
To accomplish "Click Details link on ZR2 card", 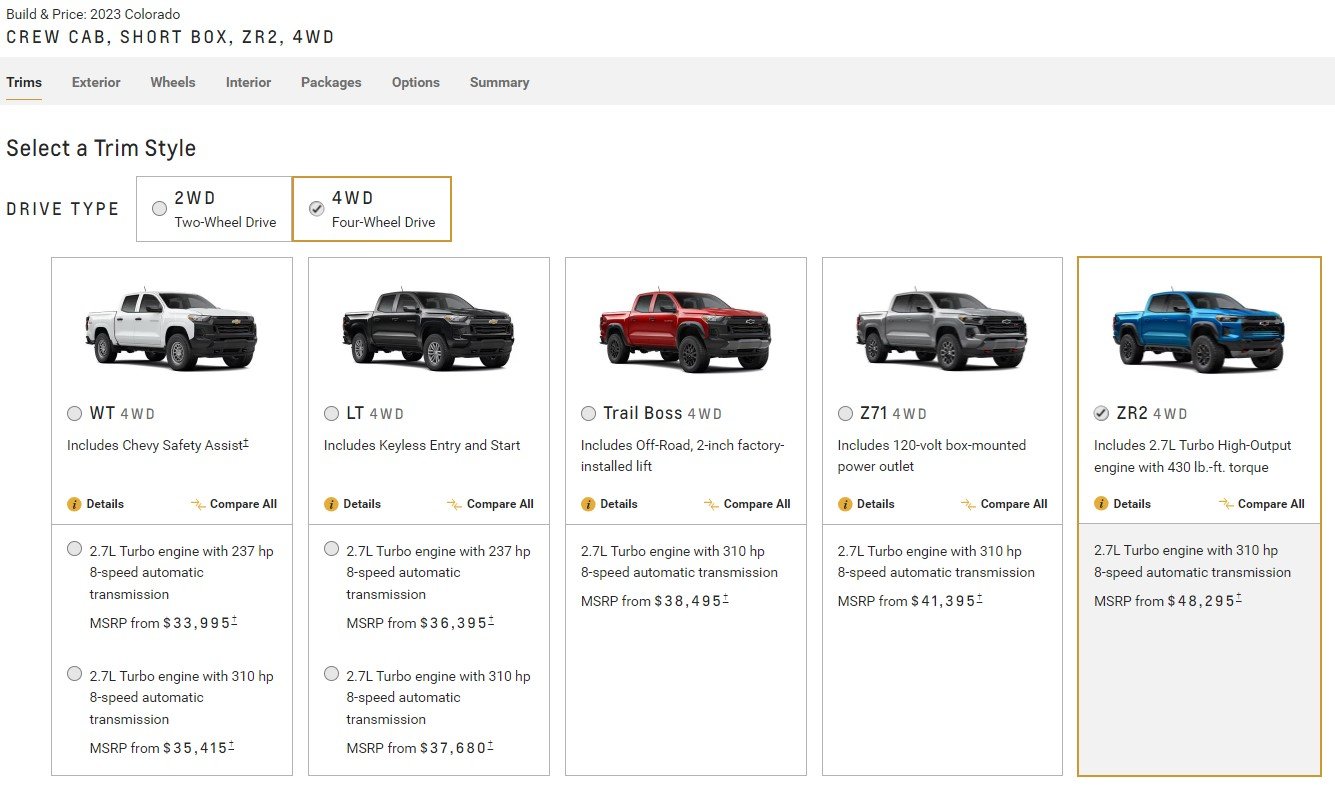I will [x=1132, y=504].
